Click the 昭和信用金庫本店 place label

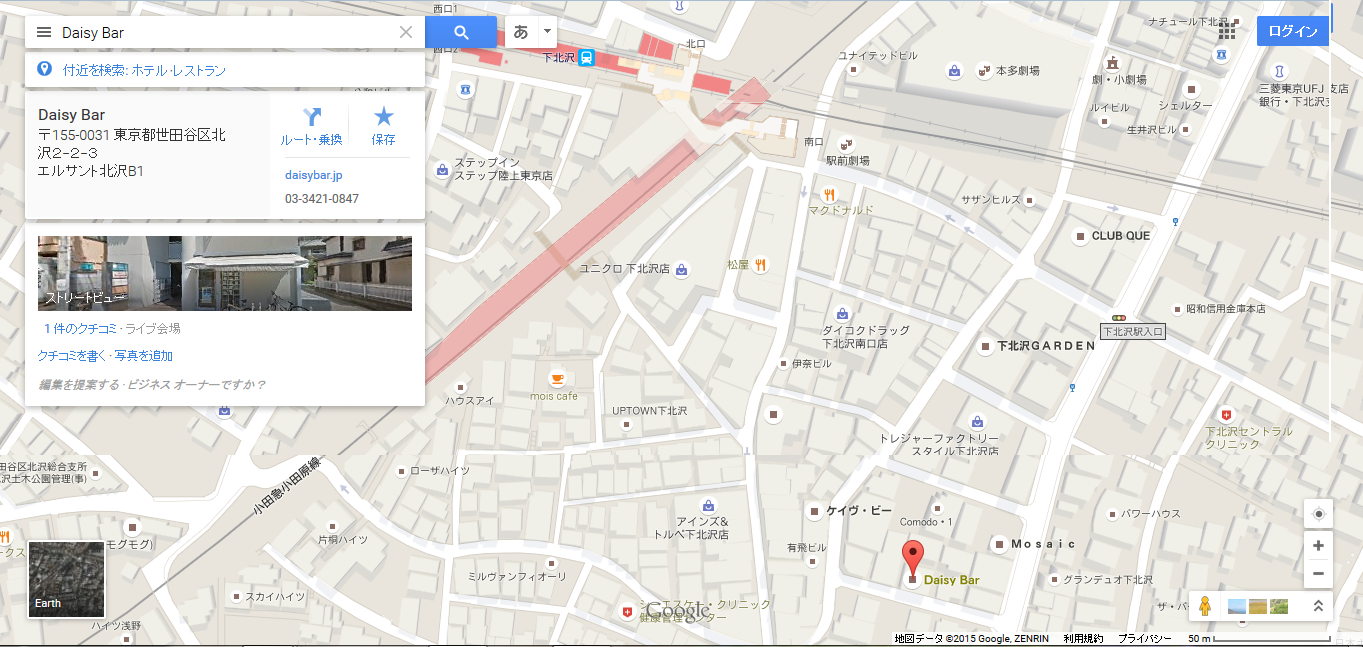[1225, 309]
